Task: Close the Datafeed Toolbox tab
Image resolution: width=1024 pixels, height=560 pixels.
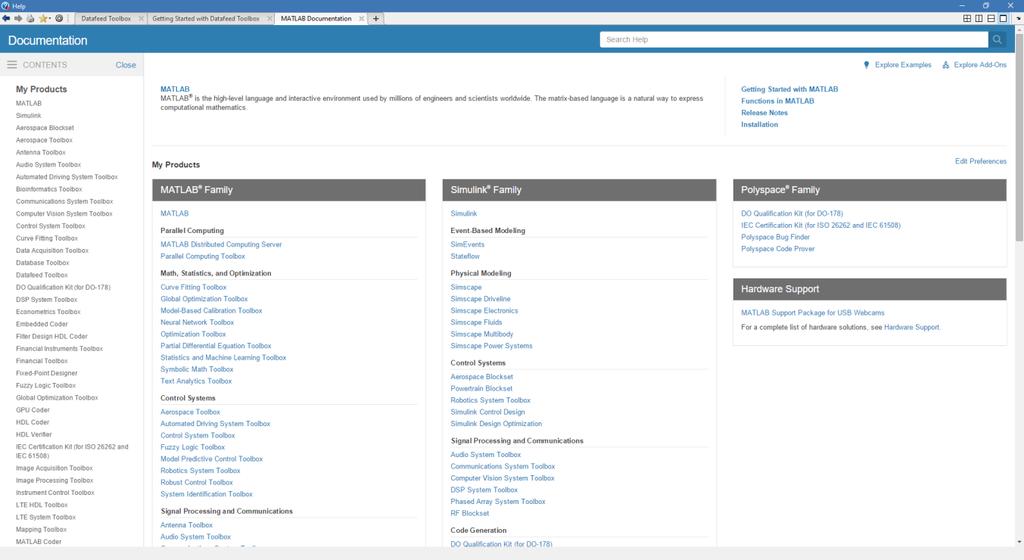Action: (x=141, y=18)
